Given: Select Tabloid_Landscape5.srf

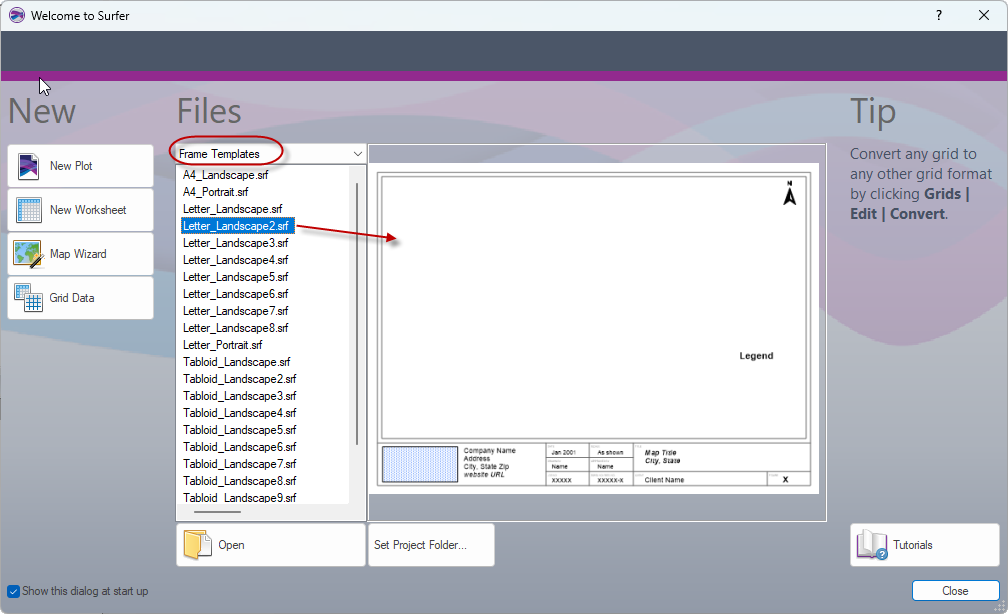Looking at the screenshot, I should (x=239, y=430).
